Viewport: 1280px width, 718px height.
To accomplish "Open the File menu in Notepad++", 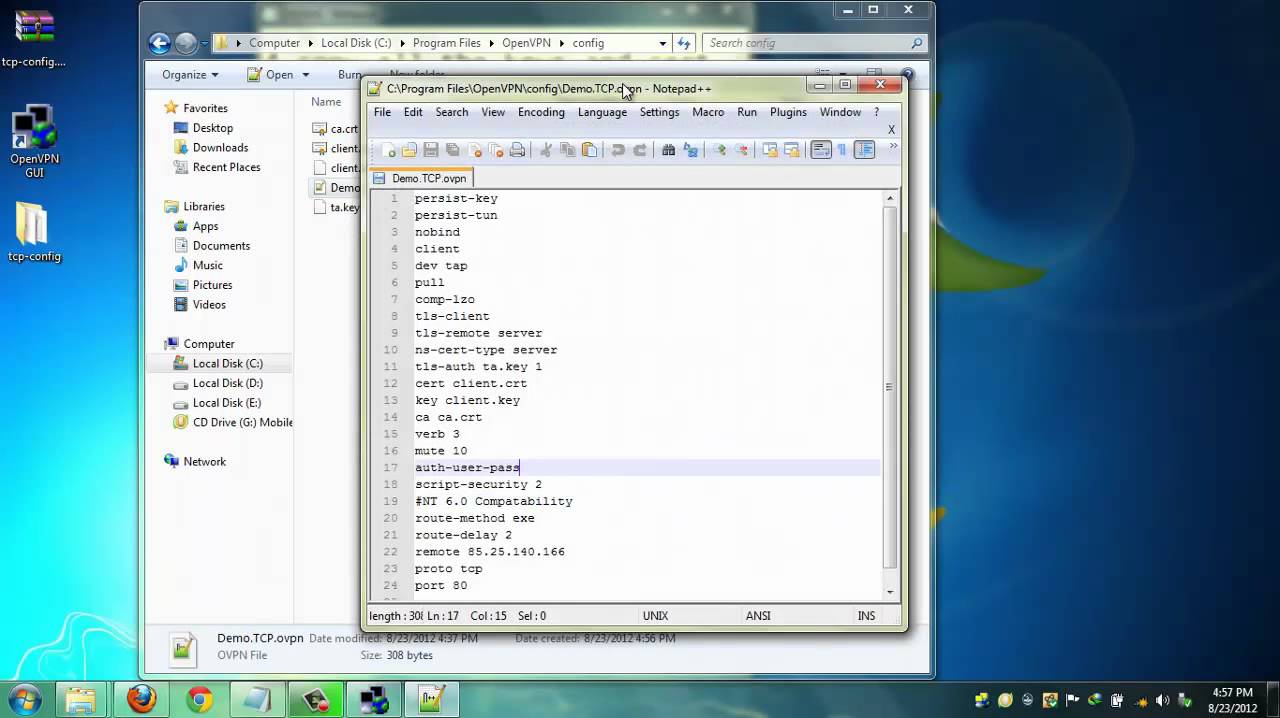I will 382,112.
